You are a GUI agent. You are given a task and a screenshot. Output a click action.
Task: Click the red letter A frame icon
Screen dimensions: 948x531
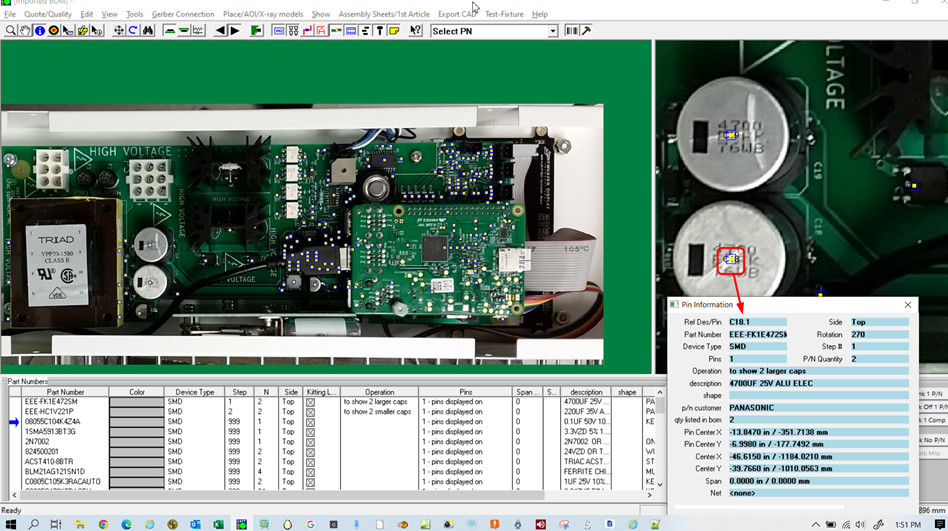[x=322, y=30]
